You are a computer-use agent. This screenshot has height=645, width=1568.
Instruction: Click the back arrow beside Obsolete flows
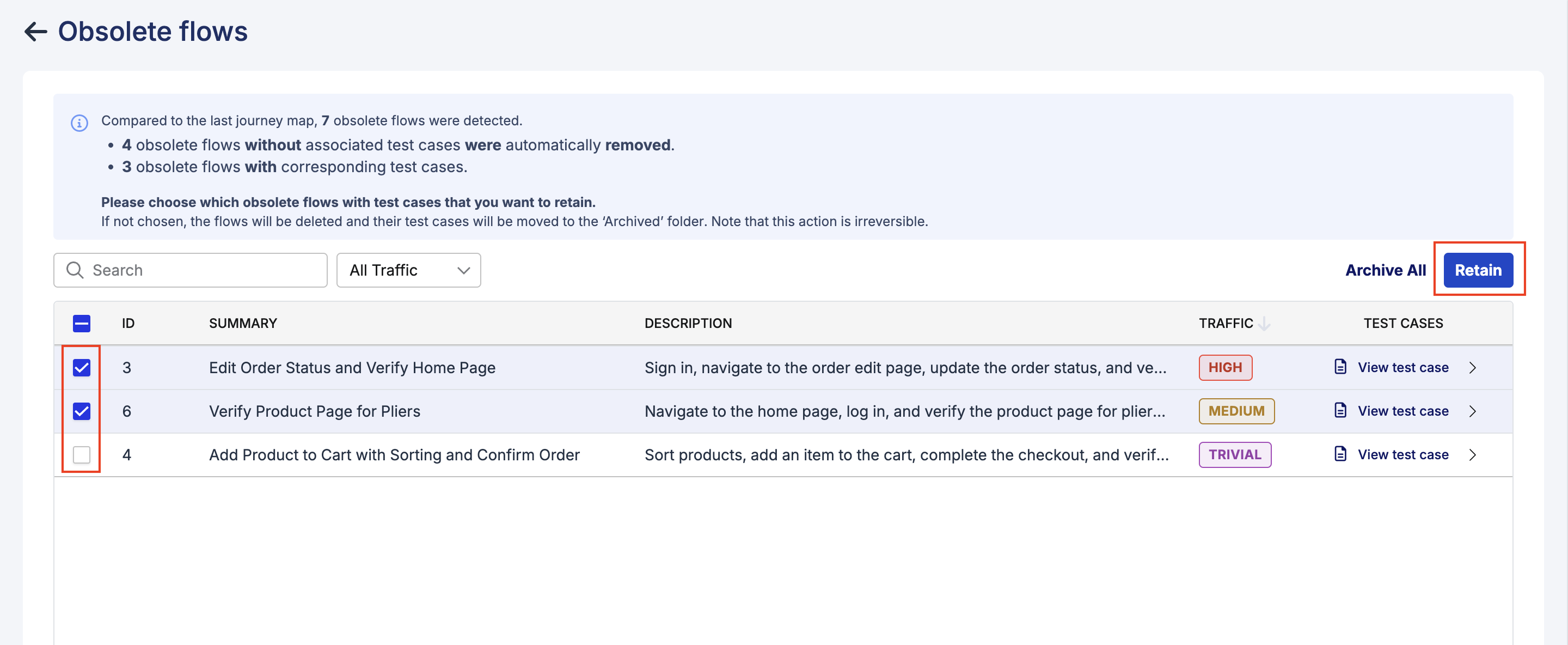coord(35,32)
